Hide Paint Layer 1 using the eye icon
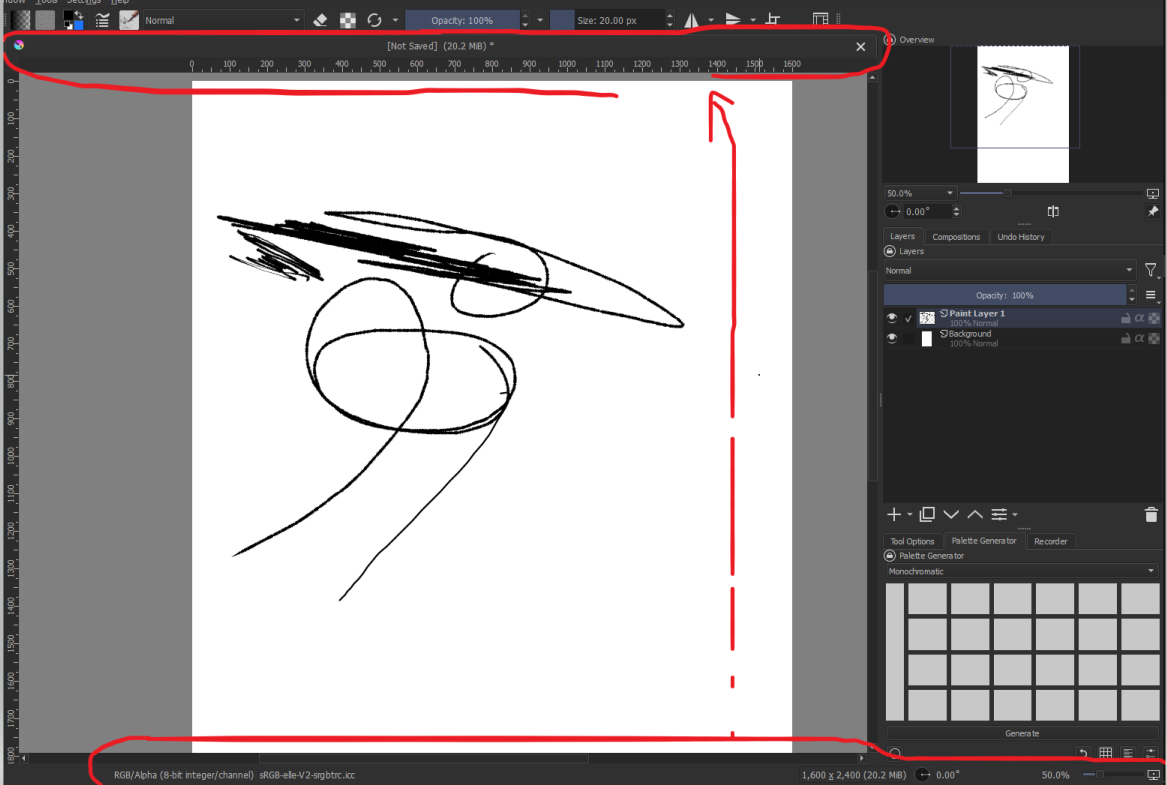Screen dimensions: 1167x785 [x=892, y=318]
